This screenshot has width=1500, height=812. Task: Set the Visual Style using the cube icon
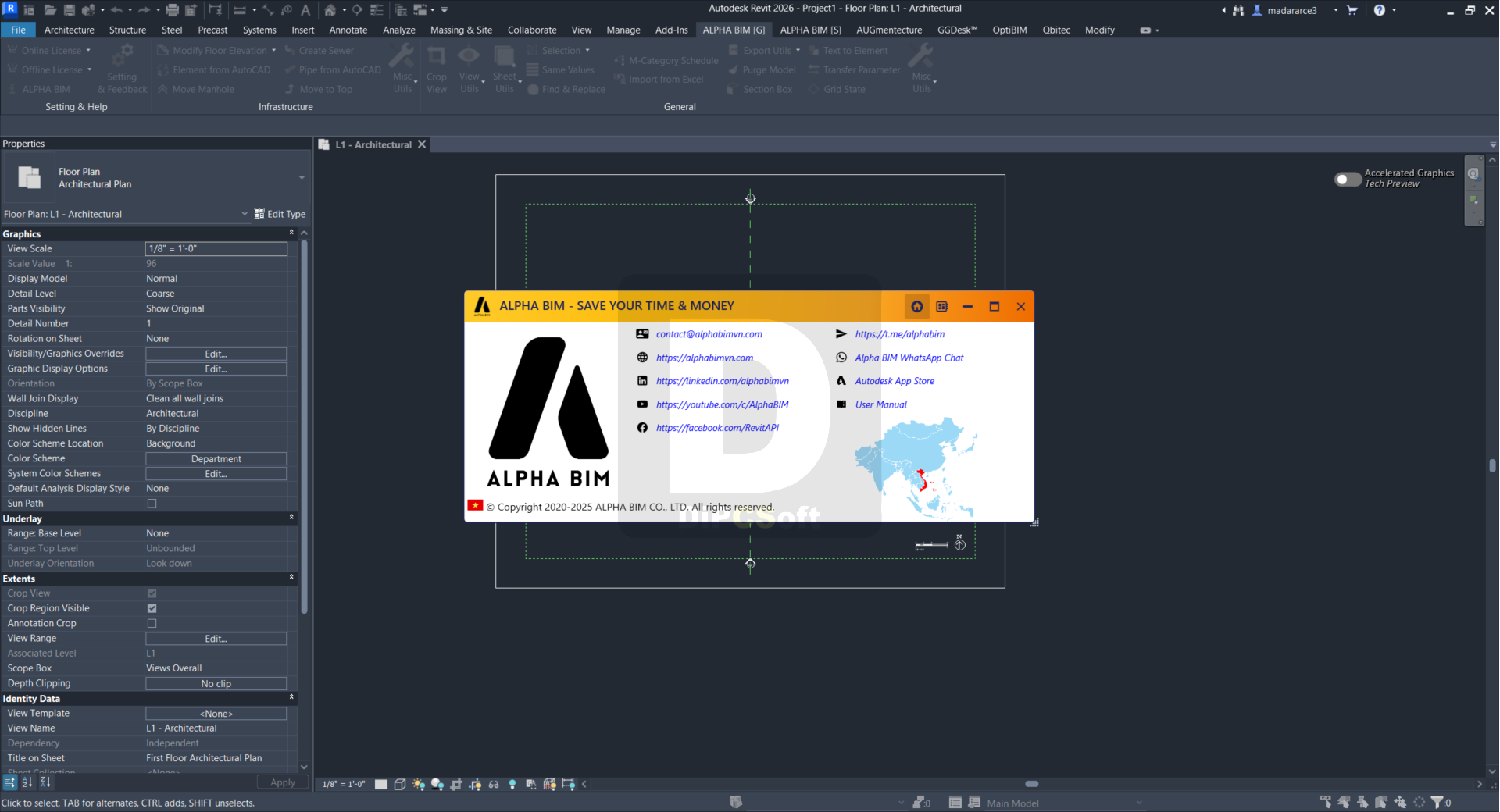tap(400, 784)
